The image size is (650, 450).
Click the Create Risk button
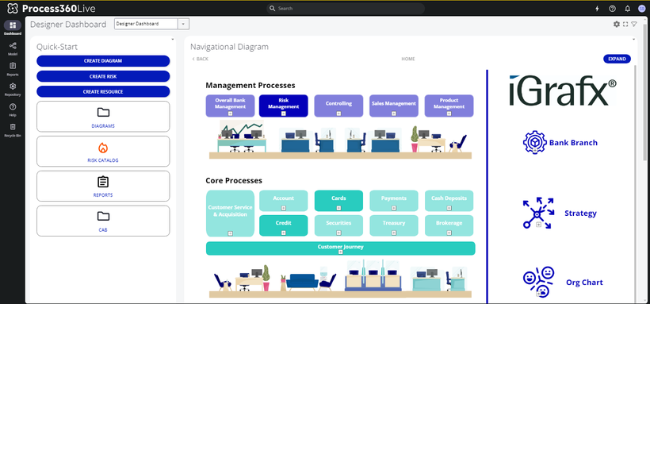pyautogui.click(x=103, y=76)
